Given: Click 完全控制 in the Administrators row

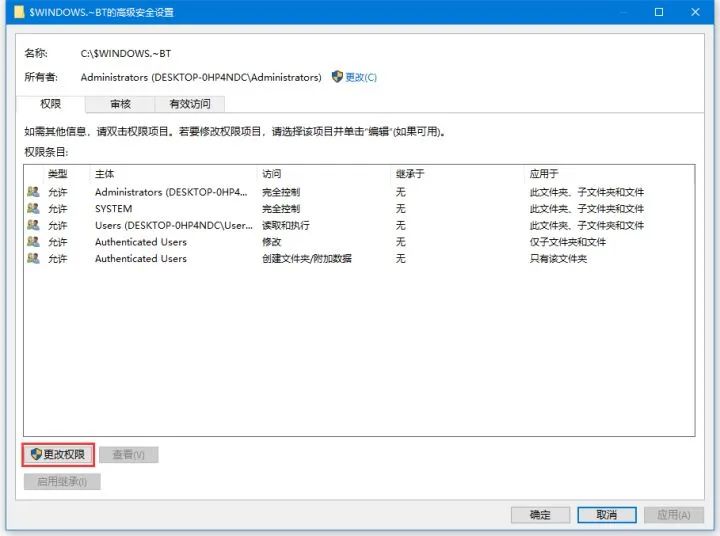Looking at the screenshot, I should (x=281, y=192).
